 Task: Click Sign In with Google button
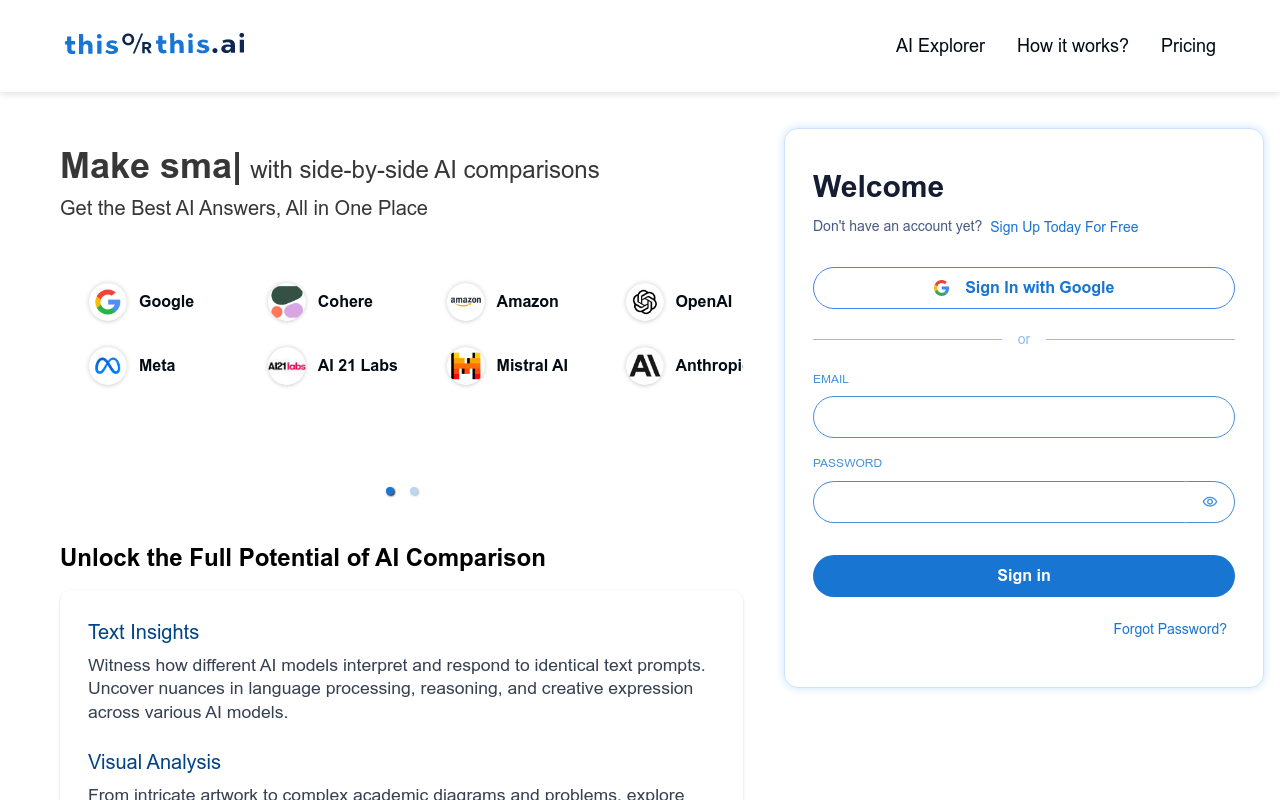point(1024,288)
